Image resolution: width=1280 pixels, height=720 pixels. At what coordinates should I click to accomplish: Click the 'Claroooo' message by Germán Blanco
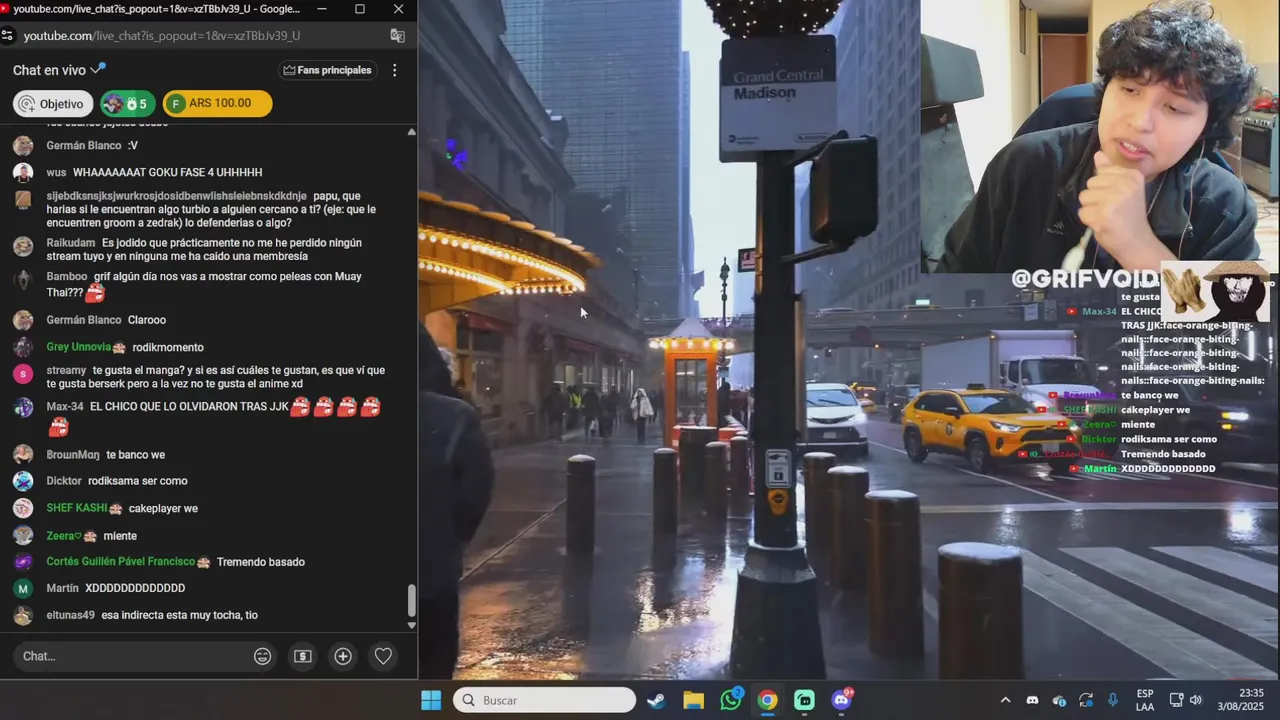tap(147, 320)
